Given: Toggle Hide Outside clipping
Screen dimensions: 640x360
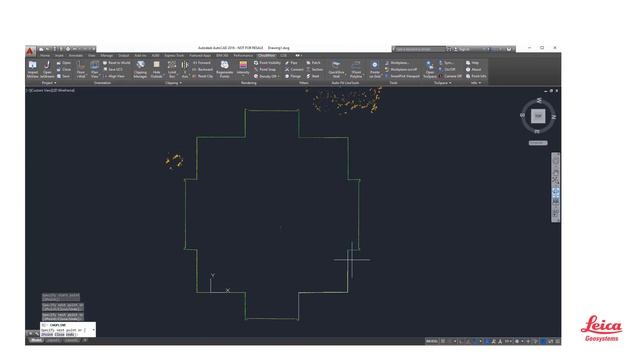Looking at the screenshot, I should pyautogui.click(x=156, y=69).
